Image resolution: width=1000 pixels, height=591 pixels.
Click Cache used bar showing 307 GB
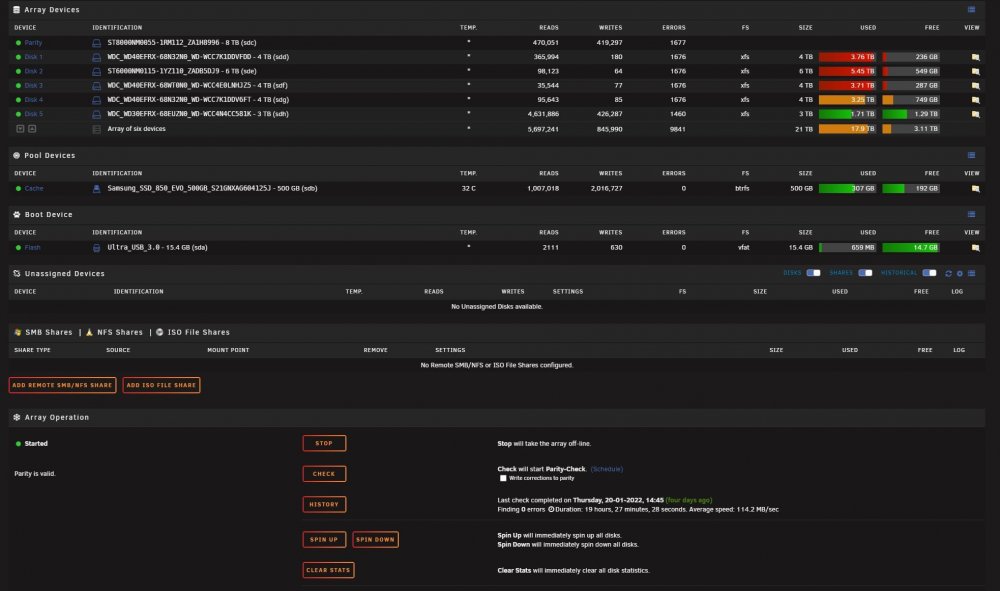point(848,189)
